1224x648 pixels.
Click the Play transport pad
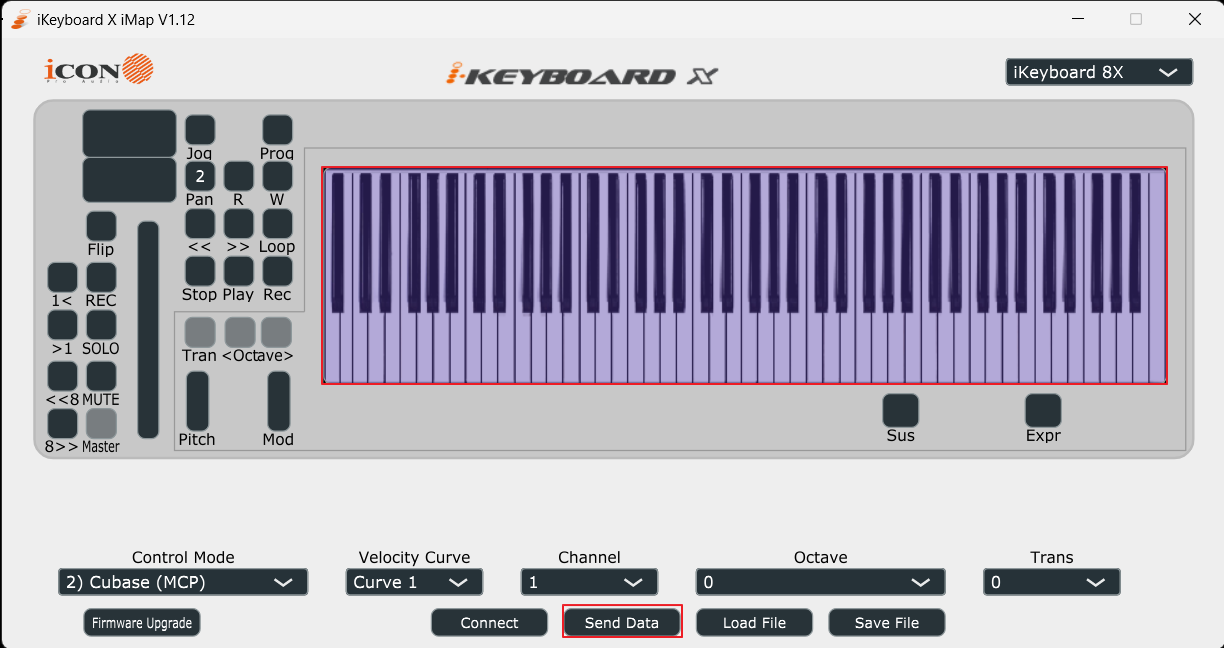coord(238,271)
